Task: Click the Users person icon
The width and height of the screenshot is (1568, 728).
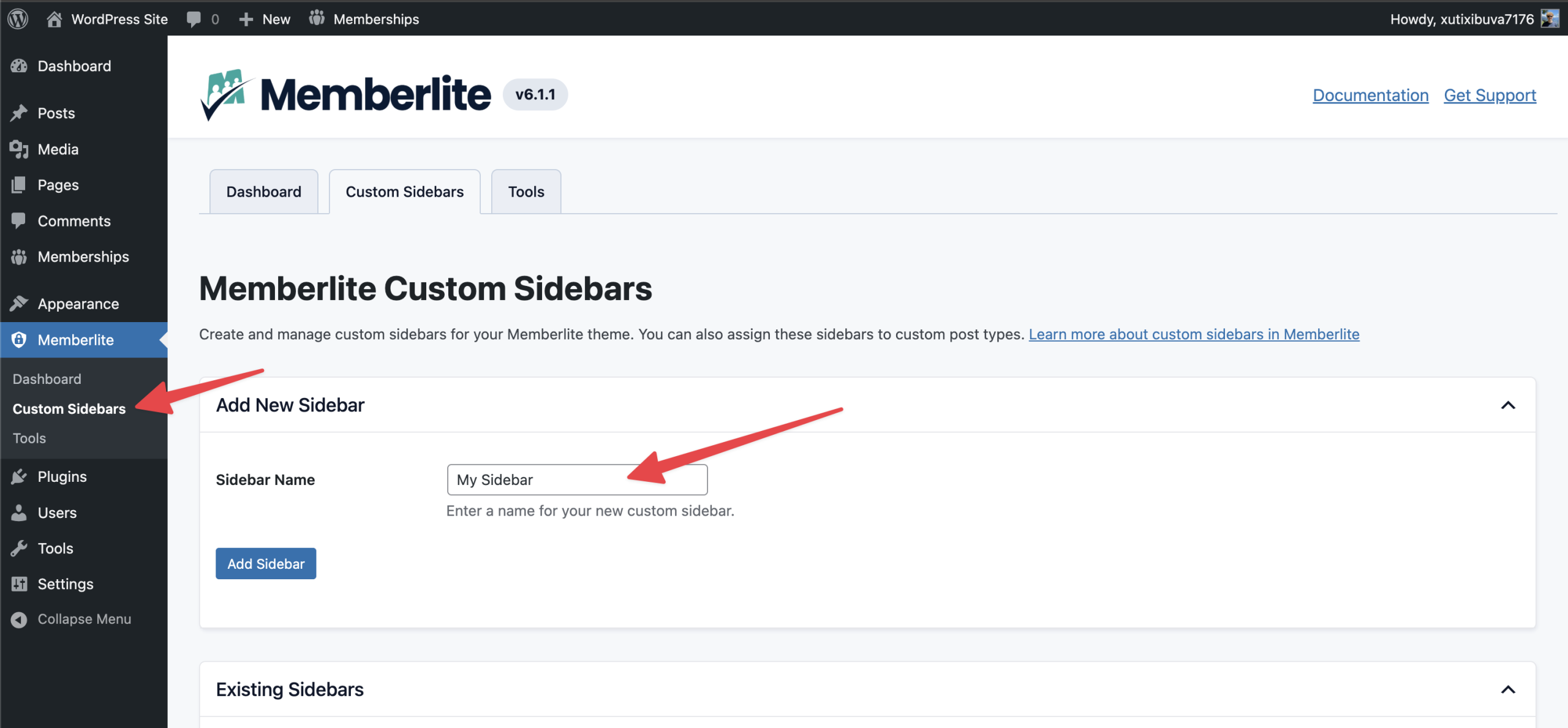Action: coord(19,512)
